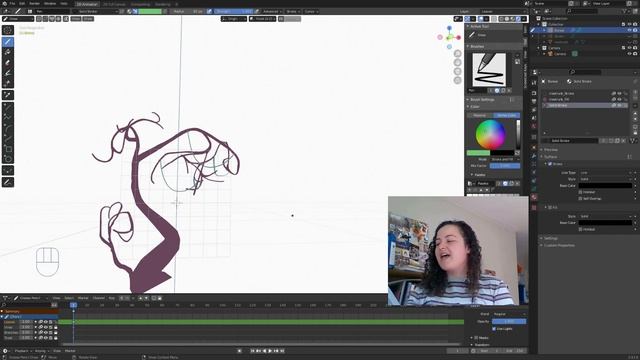Play the animation in reverse

[264, 351]
